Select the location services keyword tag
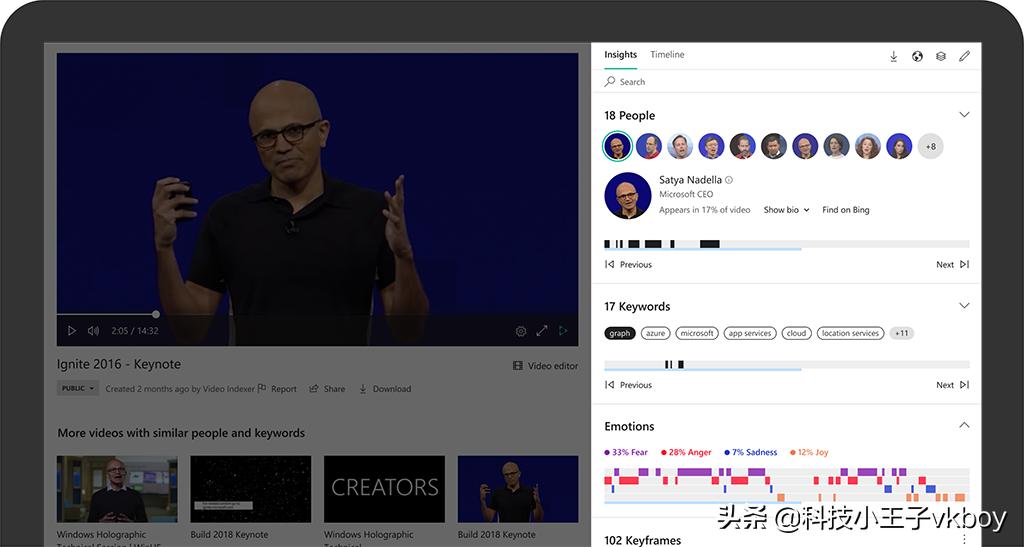Viewport: 1024px width, 547px height. (x=850, y=334)
